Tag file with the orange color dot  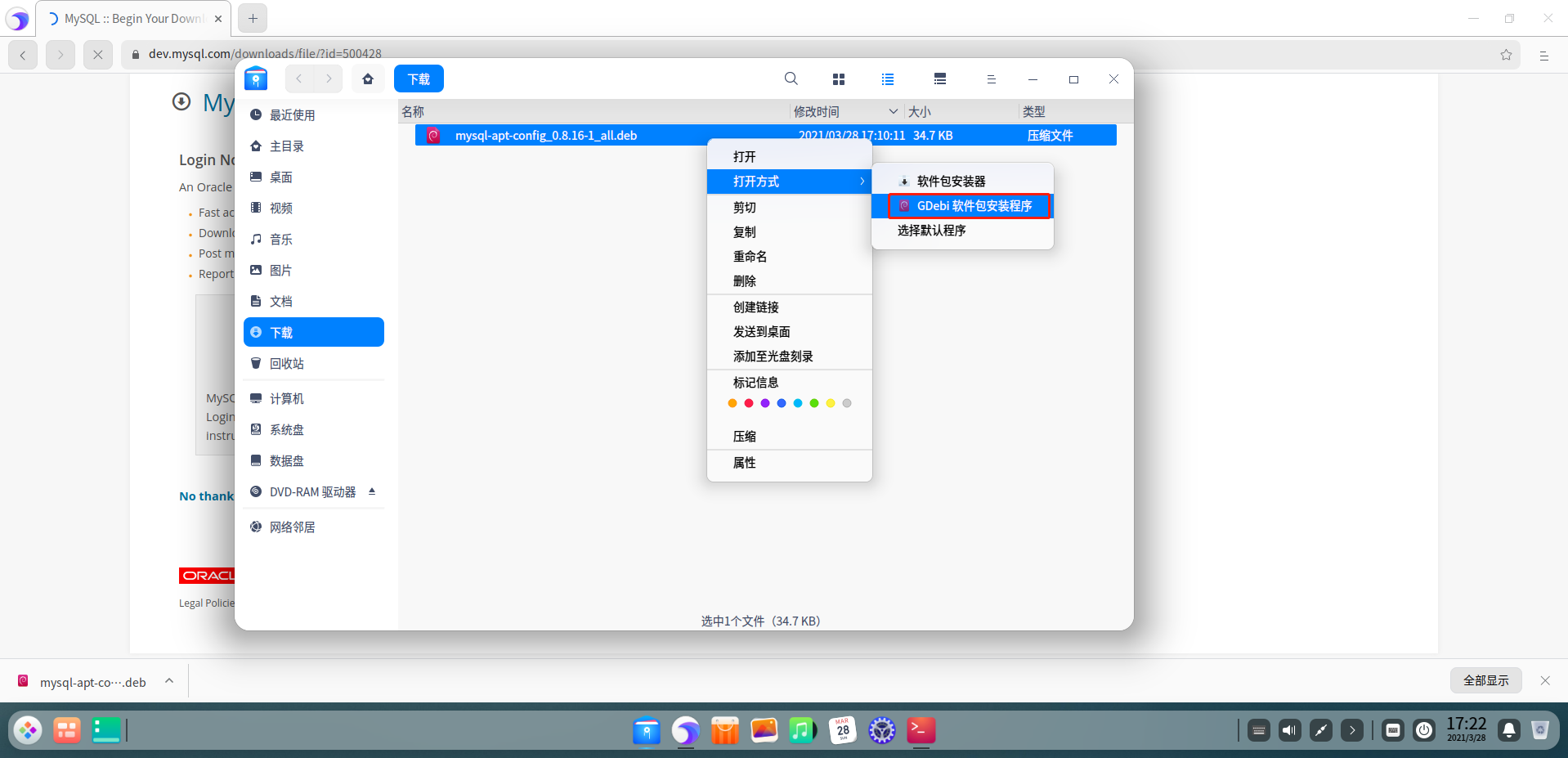click(x=732, y=403)
